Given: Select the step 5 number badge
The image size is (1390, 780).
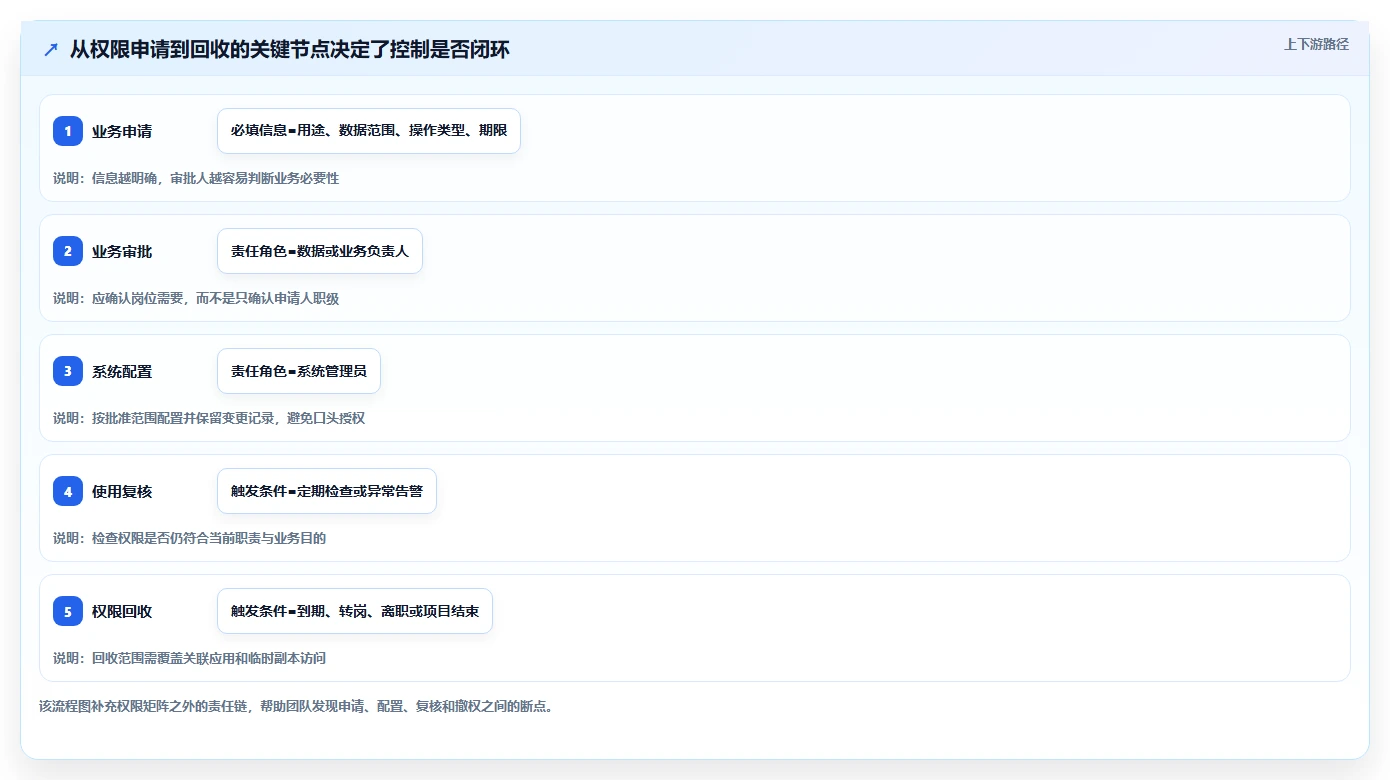Looking at the screenshot, I should [x=68, y=611].
